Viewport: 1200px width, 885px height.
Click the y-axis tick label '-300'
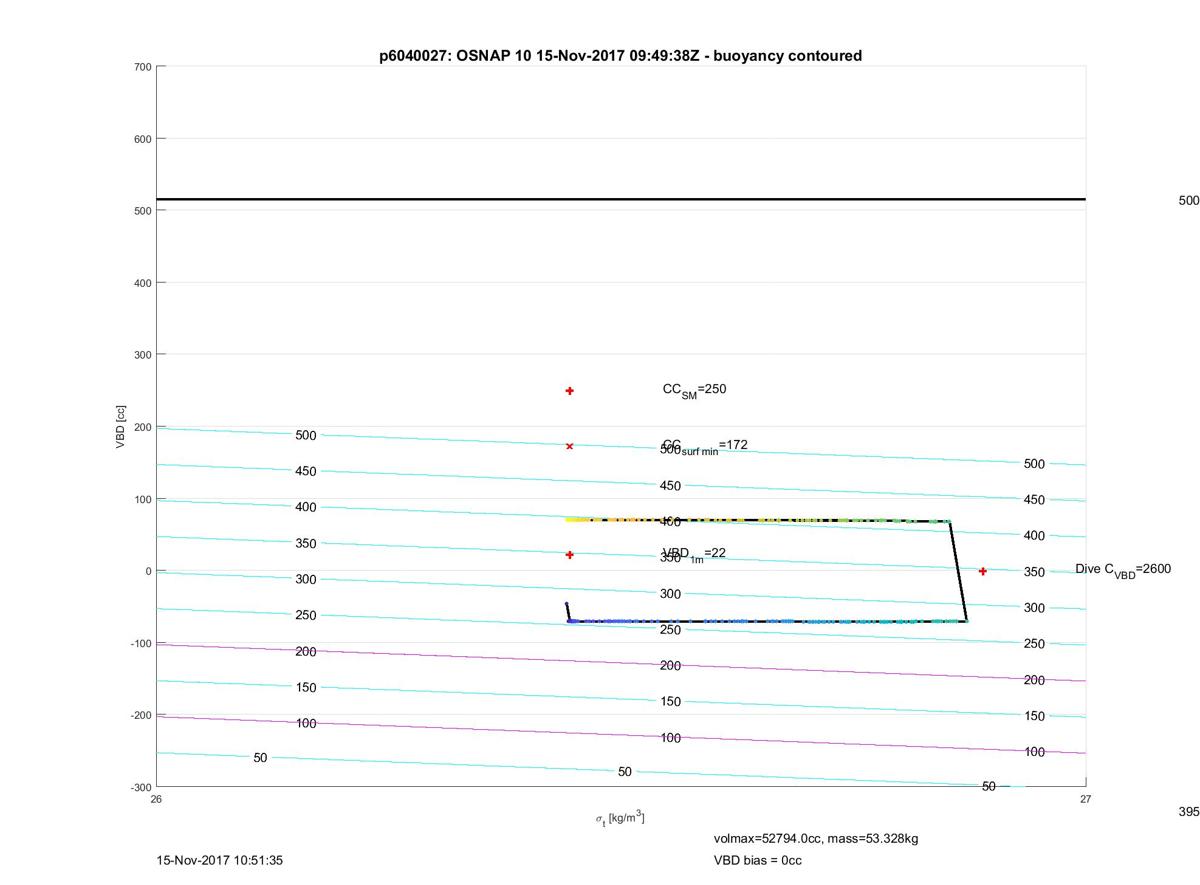point(139,787)
